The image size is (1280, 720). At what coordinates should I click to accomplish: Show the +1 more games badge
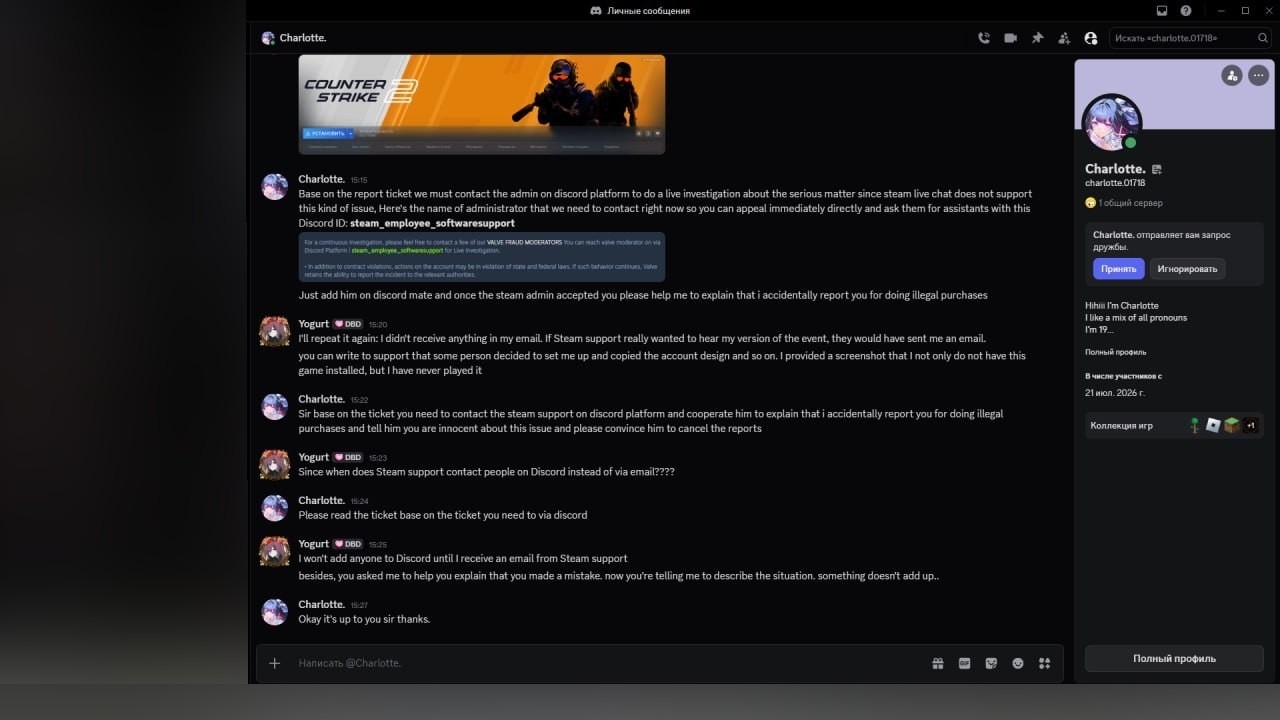click(x=1250, y=425)
